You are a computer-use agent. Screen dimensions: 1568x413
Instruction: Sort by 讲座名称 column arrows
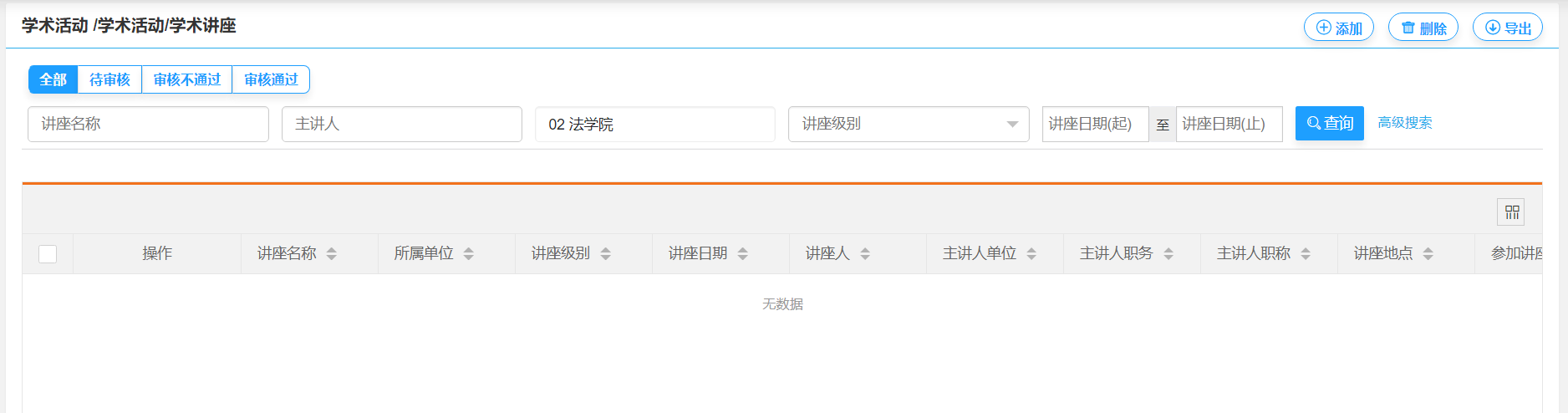click(x=332, y=253)
